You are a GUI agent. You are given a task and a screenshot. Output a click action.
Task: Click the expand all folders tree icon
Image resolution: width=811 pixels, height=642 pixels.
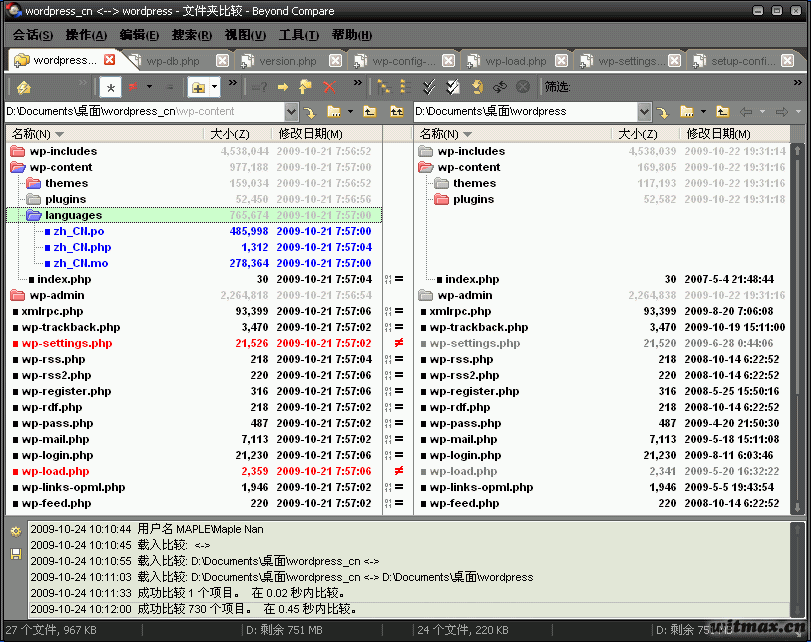pos(384,87)
